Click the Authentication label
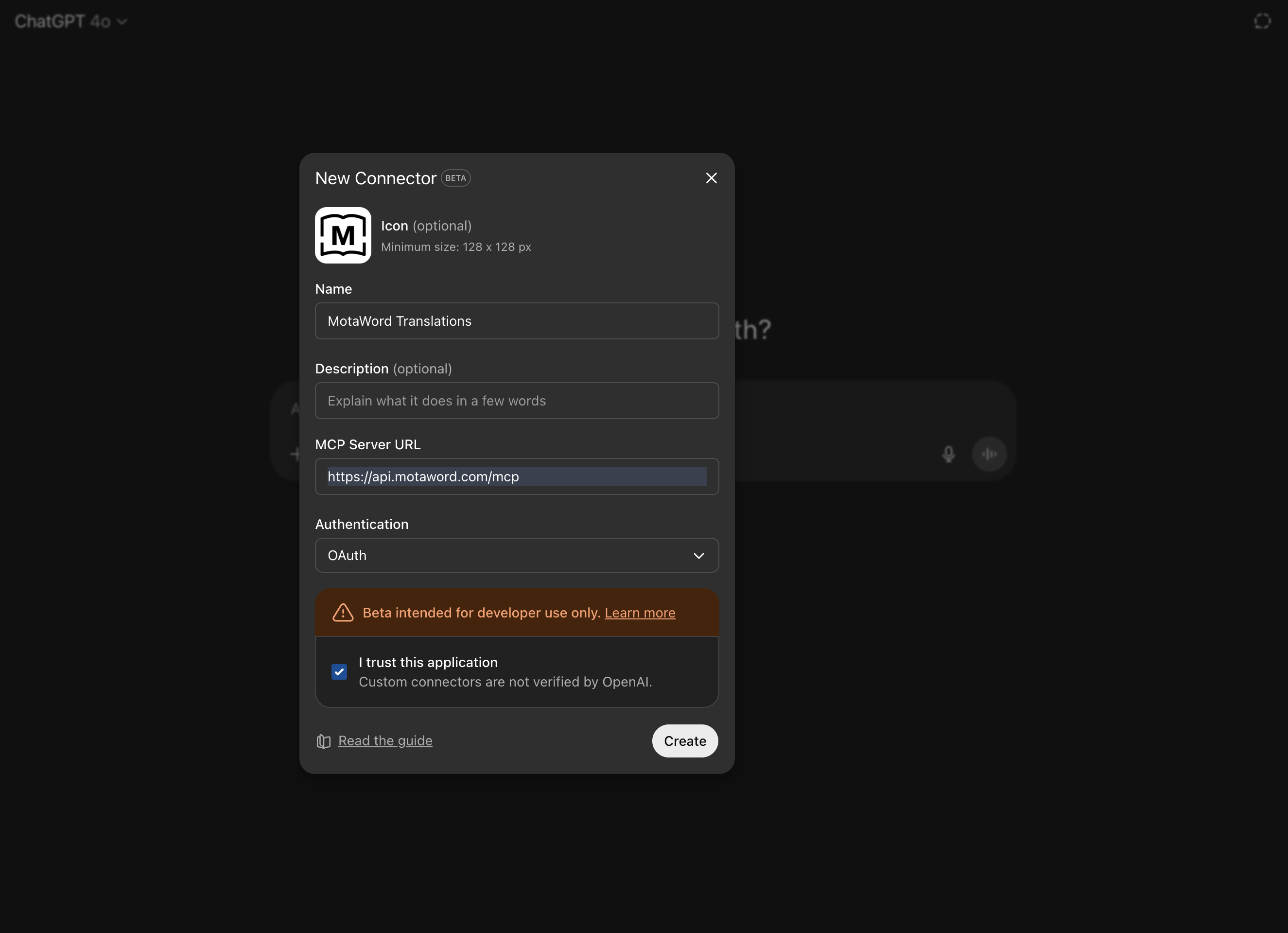 362,525
